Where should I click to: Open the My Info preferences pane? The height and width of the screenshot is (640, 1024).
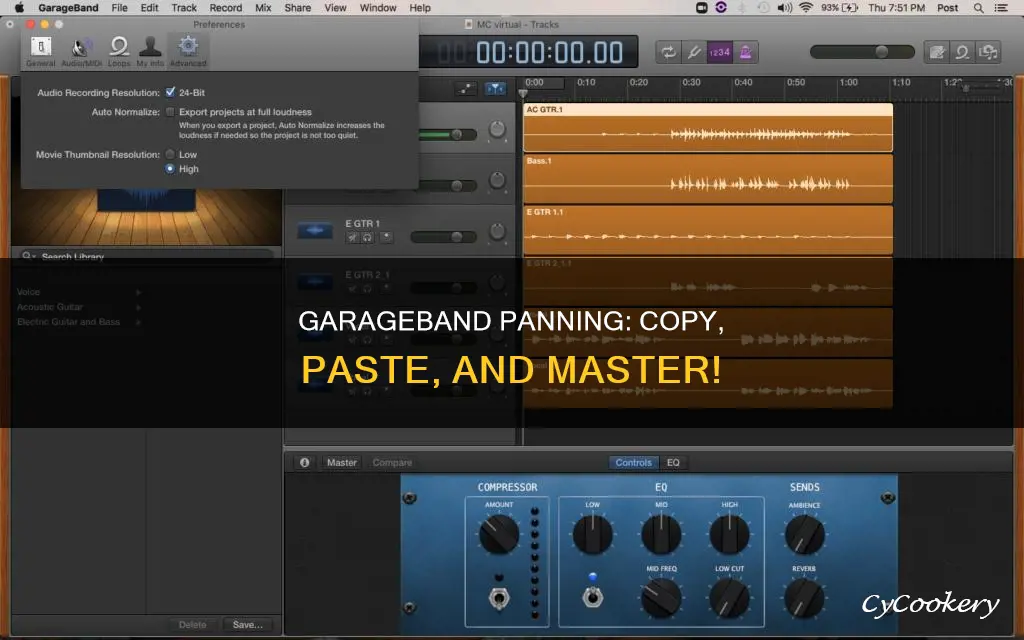tap(150, 52)
